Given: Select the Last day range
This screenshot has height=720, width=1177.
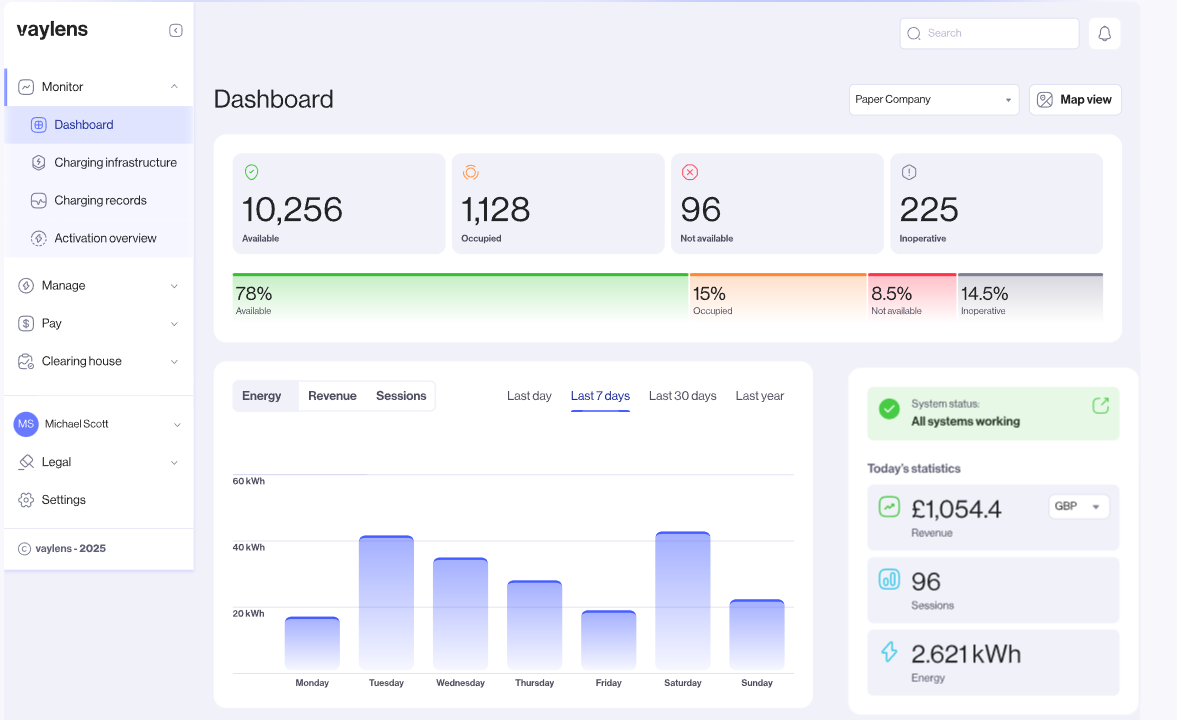Looking at the screenshot, I should click(x=529, y=396).
